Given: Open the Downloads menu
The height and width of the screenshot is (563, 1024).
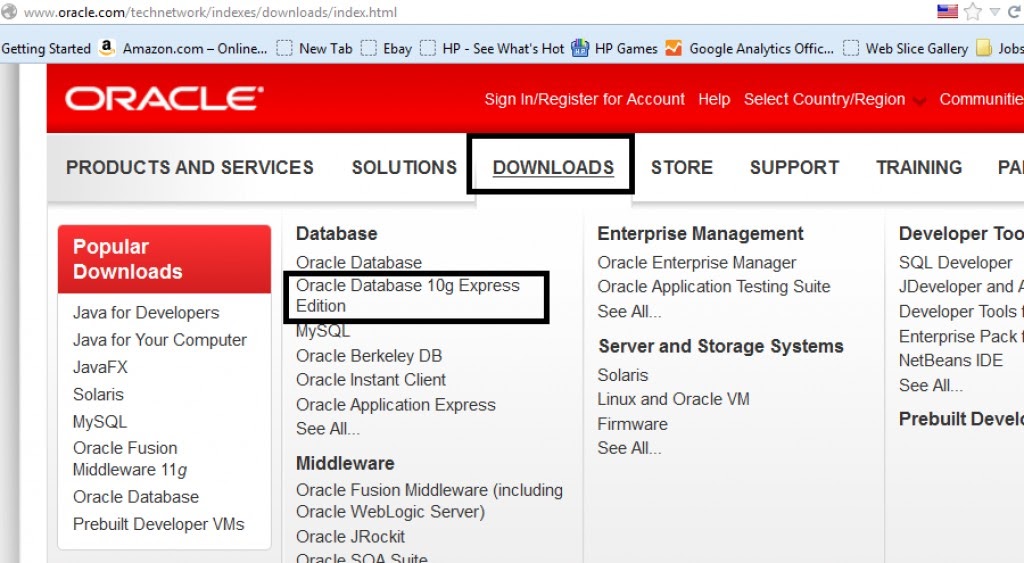Looking at the screenshot, I should (x=553, y=167).
